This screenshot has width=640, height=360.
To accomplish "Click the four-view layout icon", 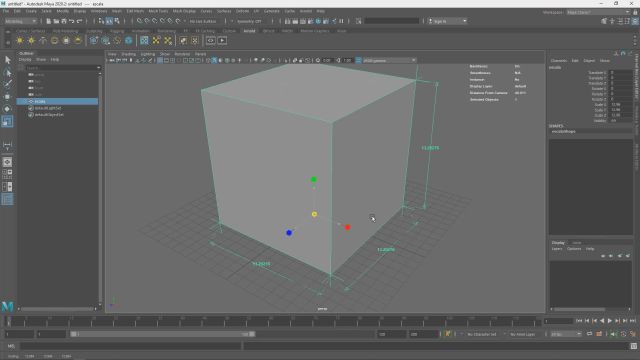I will coord(7,174).
